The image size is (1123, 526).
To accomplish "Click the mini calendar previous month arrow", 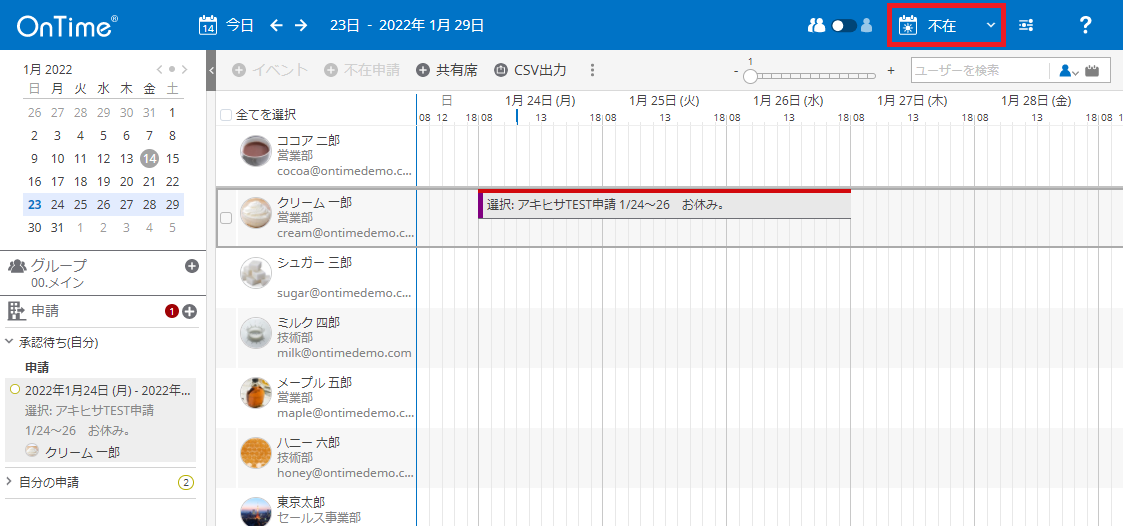I will [160, 70].
